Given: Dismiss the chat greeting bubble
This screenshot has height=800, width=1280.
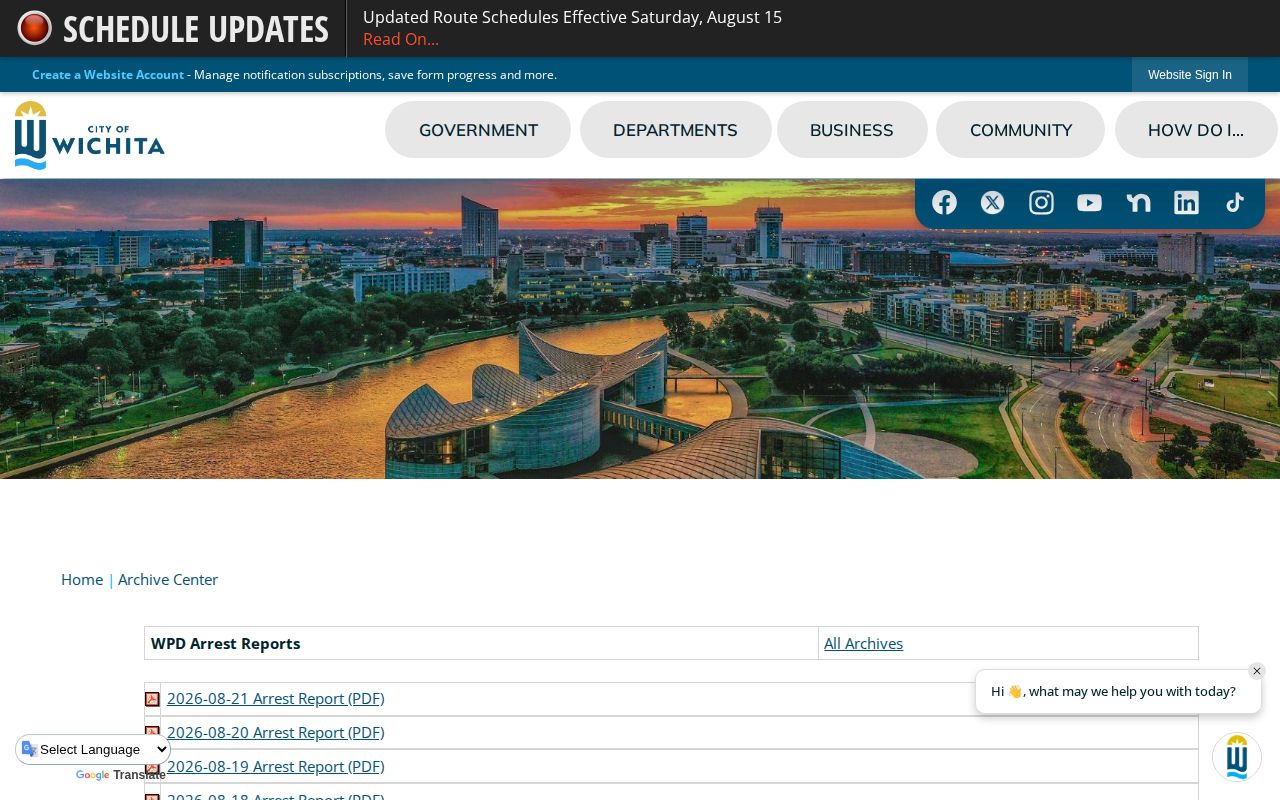Looking at the screenshot, I should point(1257,671).
